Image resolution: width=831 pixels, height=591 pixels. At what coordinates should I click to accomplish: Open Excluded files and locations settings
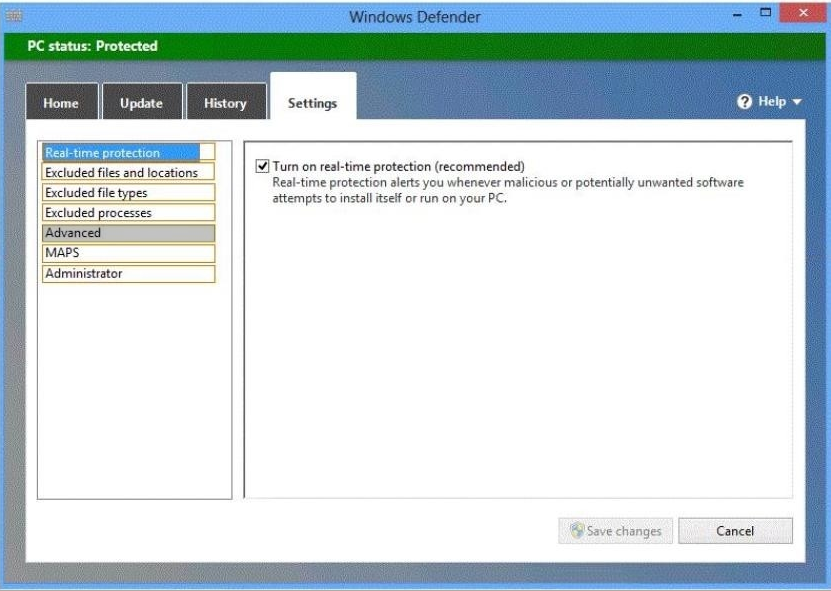(128, 172)
